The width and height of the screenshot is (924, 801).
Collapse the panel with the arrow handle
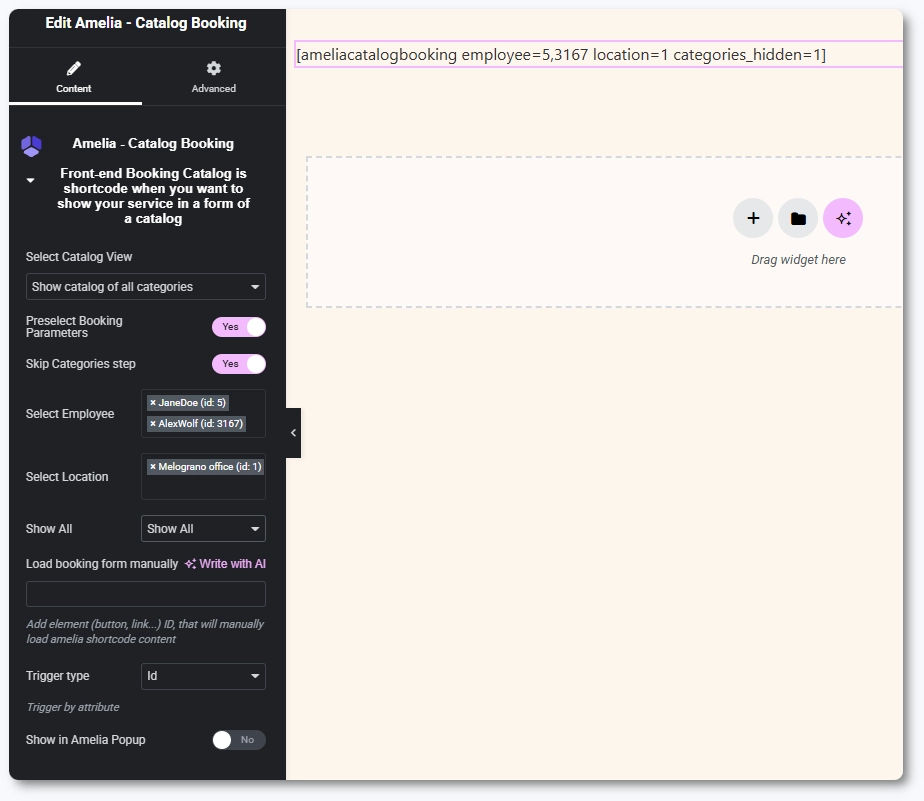pos(293,433)
